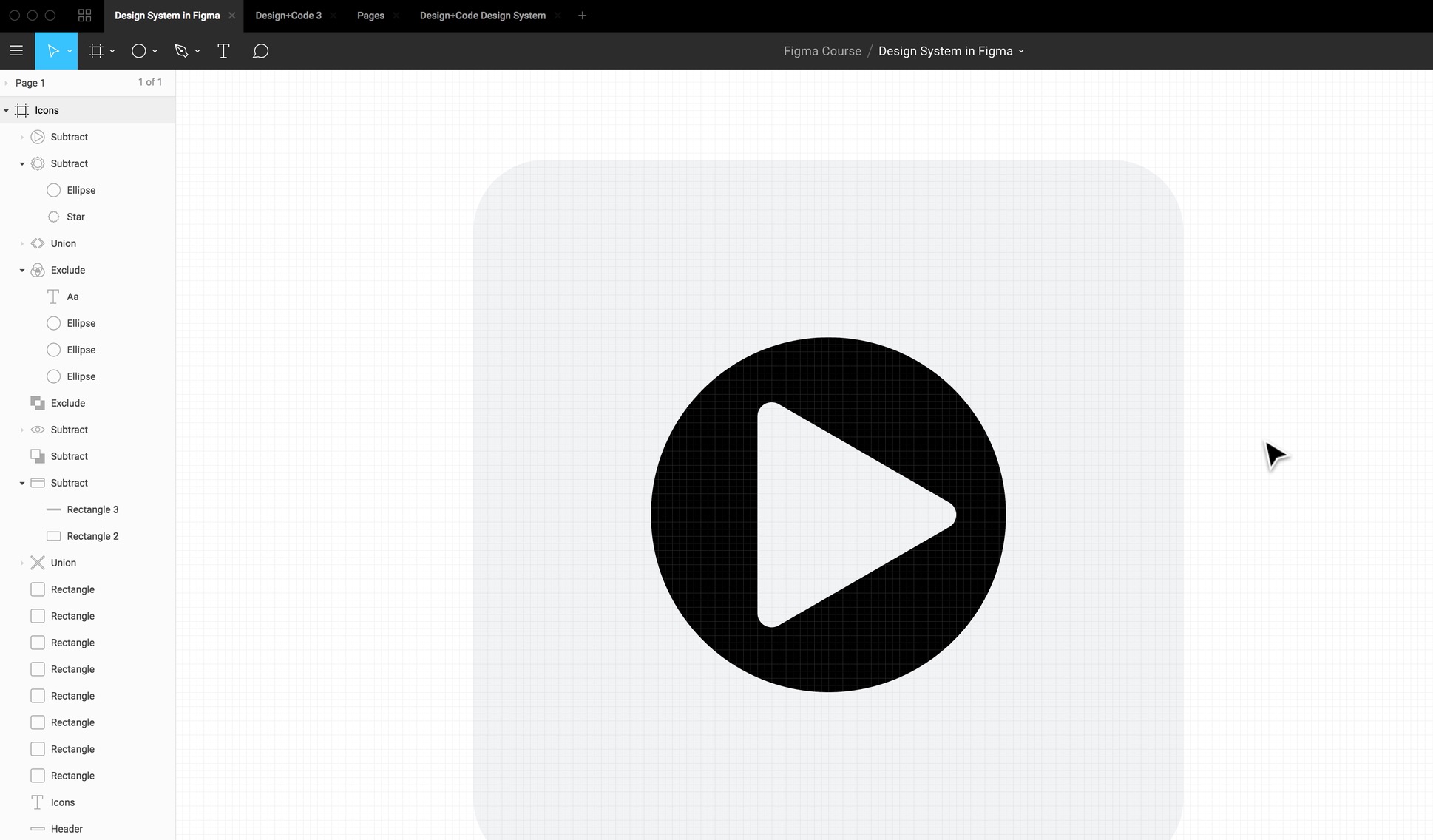Open the shape tools dropdown arrow
The image size is (1433, 840).
(x=155, y=51)
